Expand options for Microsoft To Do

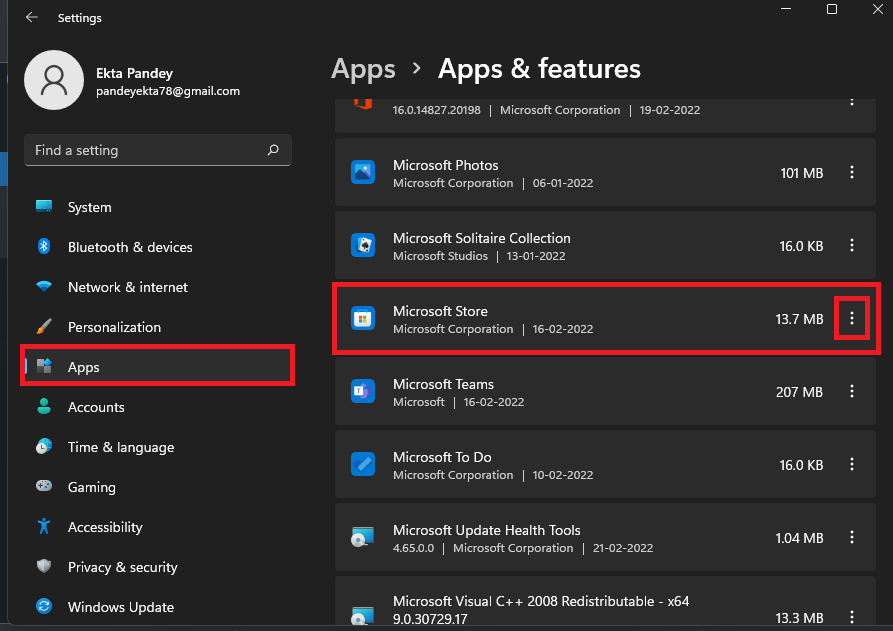coord(852,465)
